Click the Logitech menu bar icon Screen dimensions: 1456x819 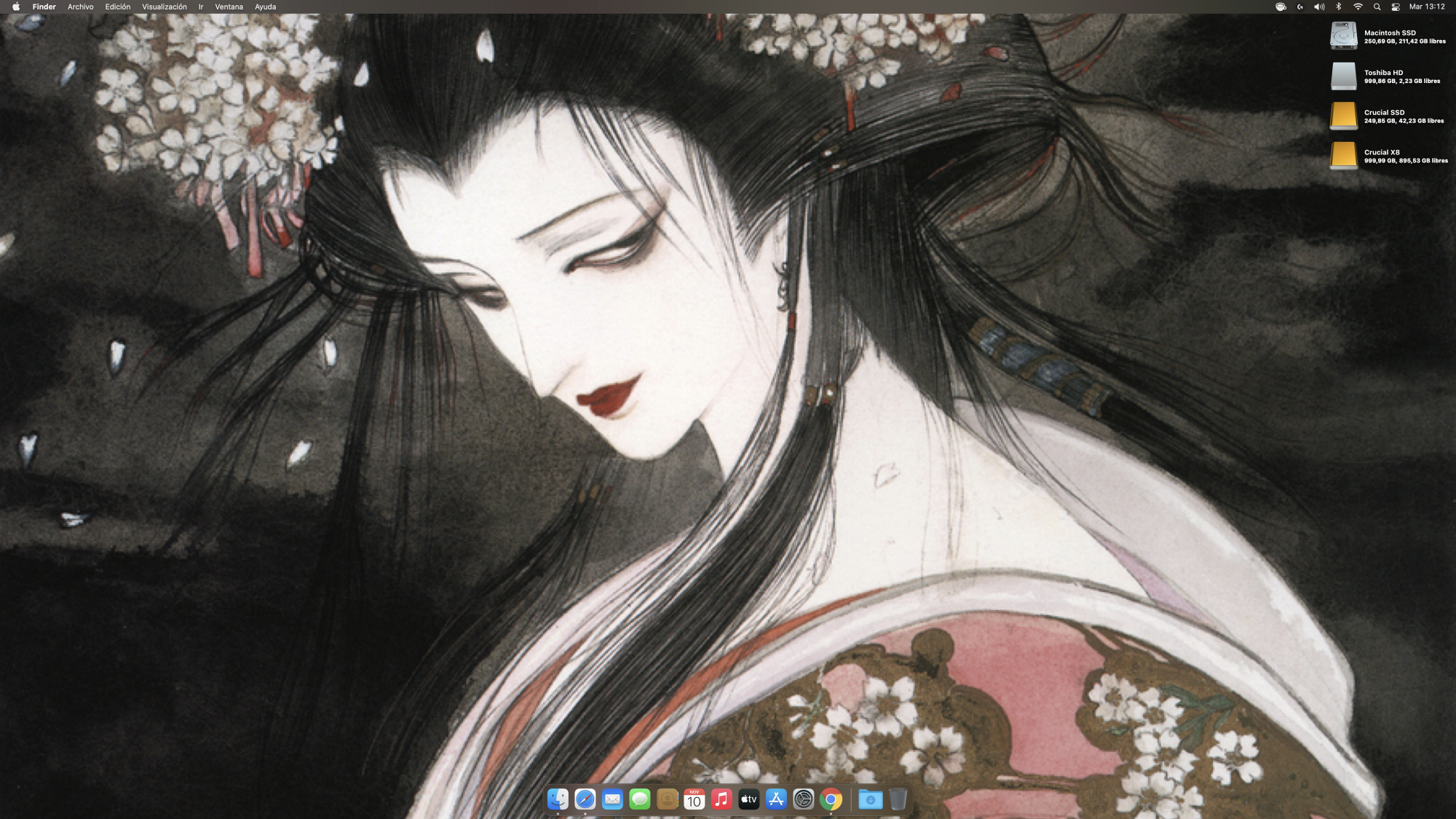click(x=1300, y=7)
